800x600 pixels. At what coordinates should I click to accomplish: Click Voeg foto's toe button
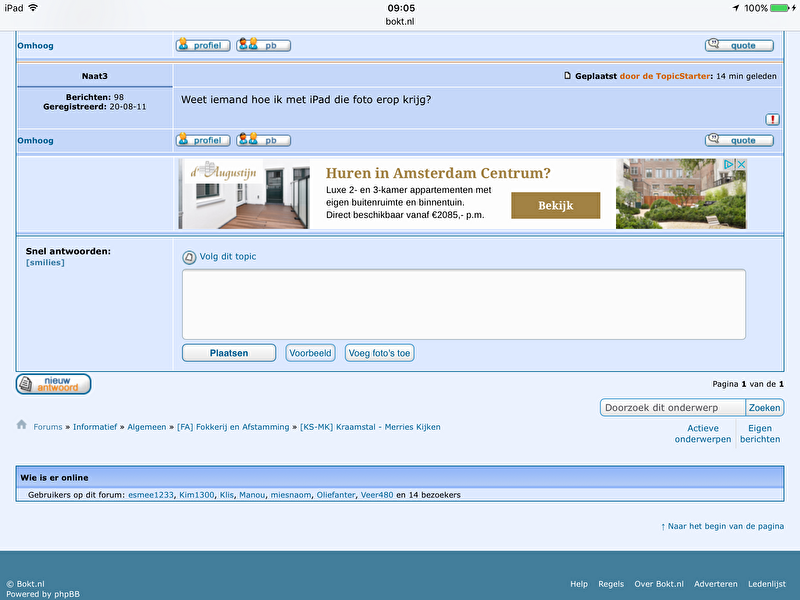pyautogui.click(x=379, y=353)
